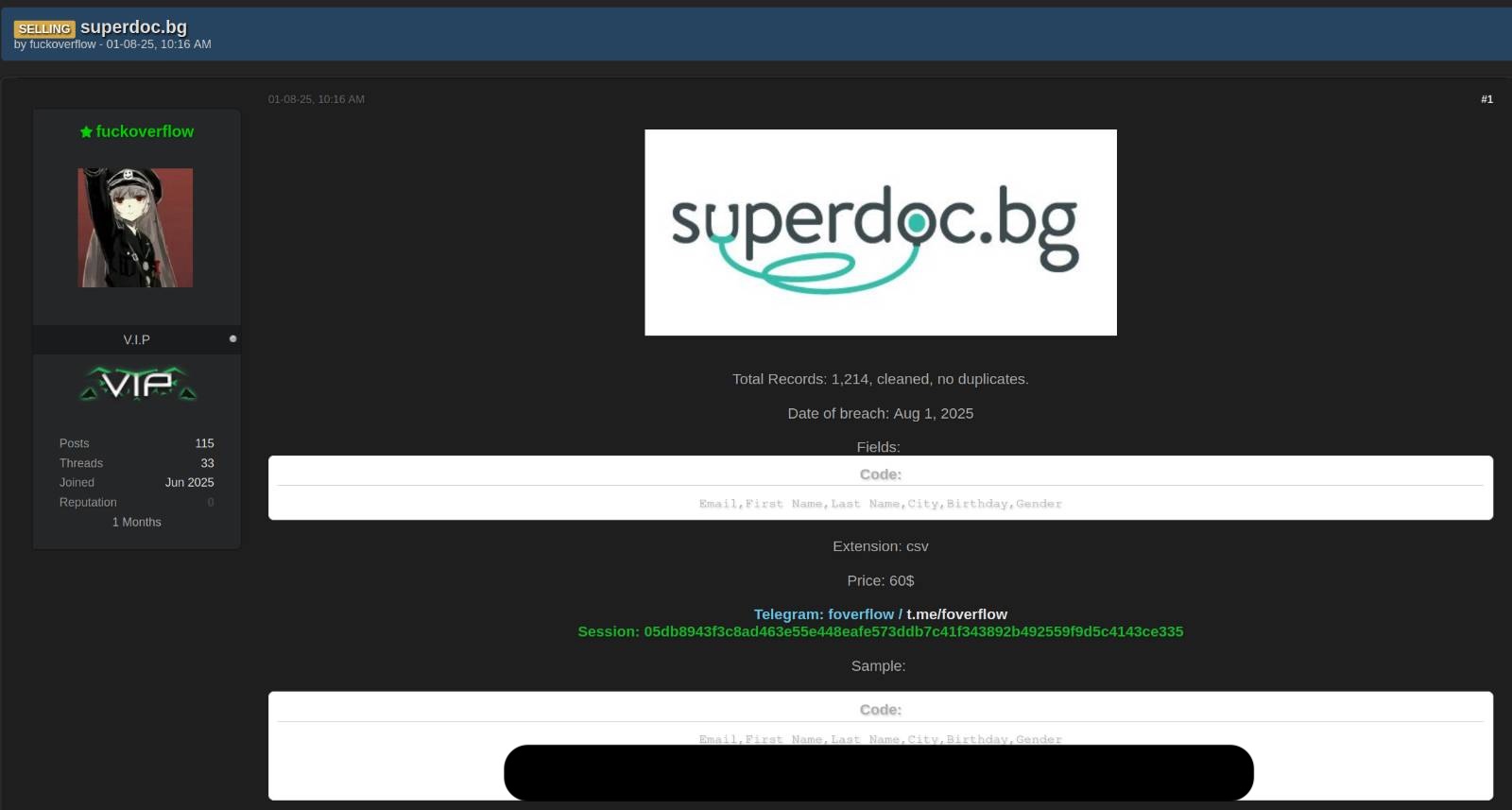1512x810 pixels.
Task: Click the Sample code block header row
Action: [x=881, y=739]
